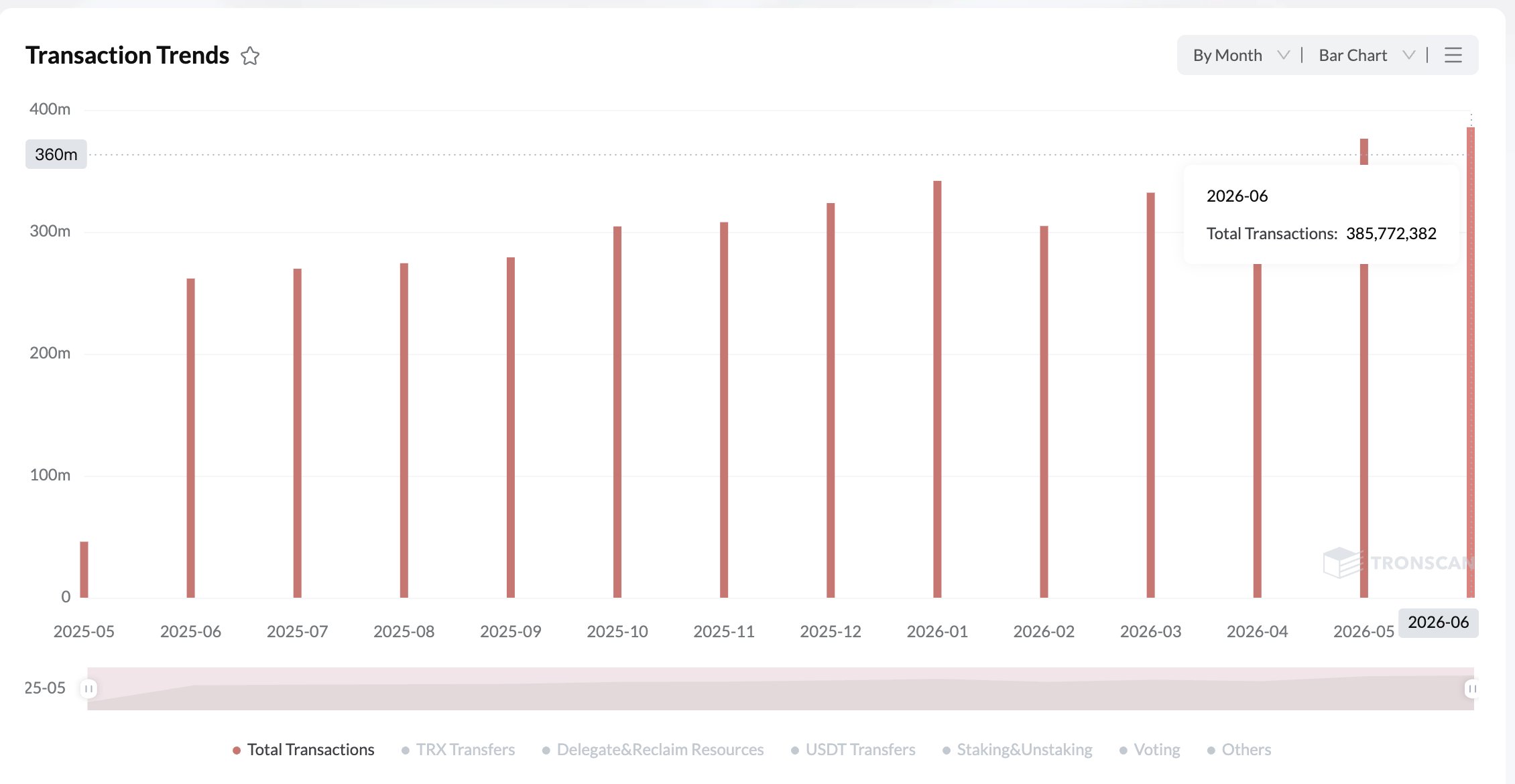Screen dimensions: 1515x784
Task: Click the 2025-05 bar
Action: tap(84, 570)
